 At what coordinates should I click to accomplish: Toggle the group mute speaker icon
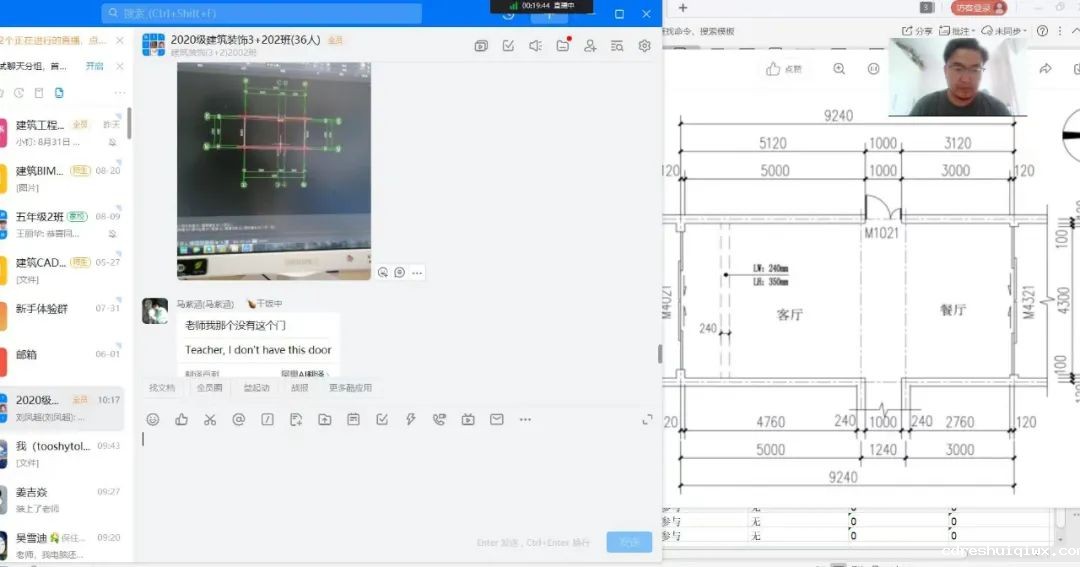tap(535, 46)
